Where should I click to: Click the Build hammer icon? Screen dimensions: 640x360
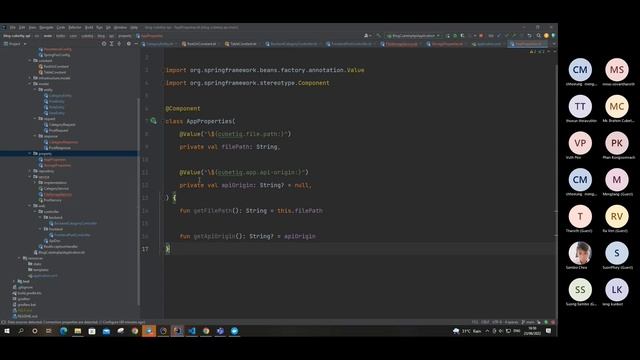[378, 36]
